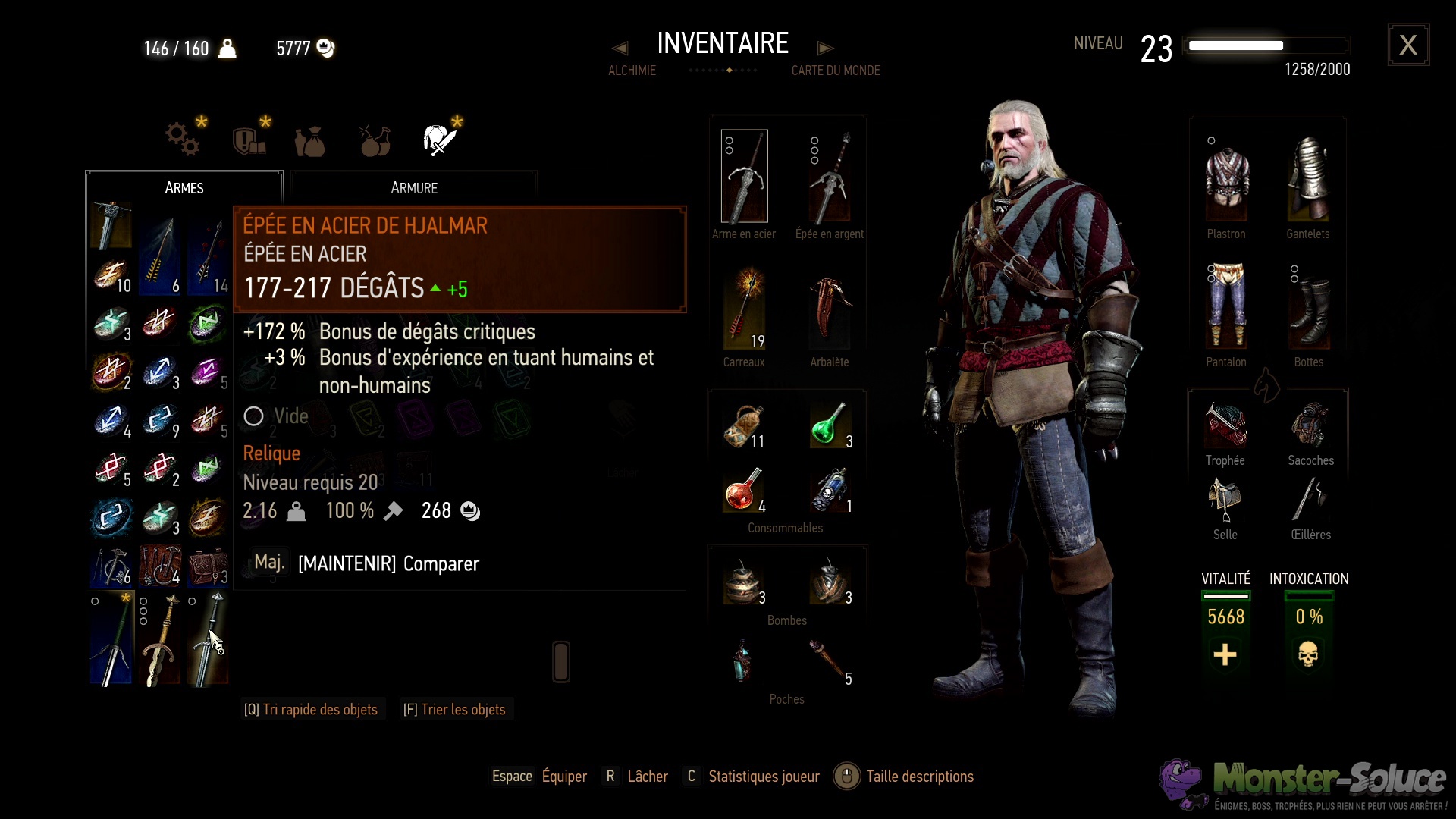
Task: Click the inventory scrollbar handle
Action: 561,661
